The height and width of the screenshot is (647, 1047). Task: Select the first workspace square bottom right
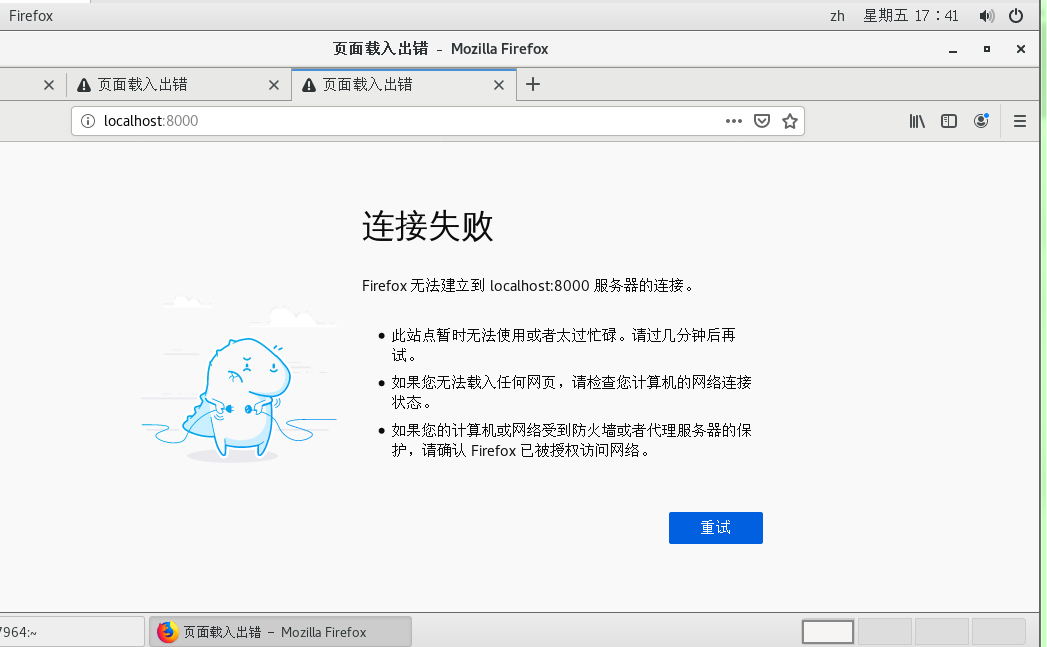pyautogui.click(x=828, y=631)
